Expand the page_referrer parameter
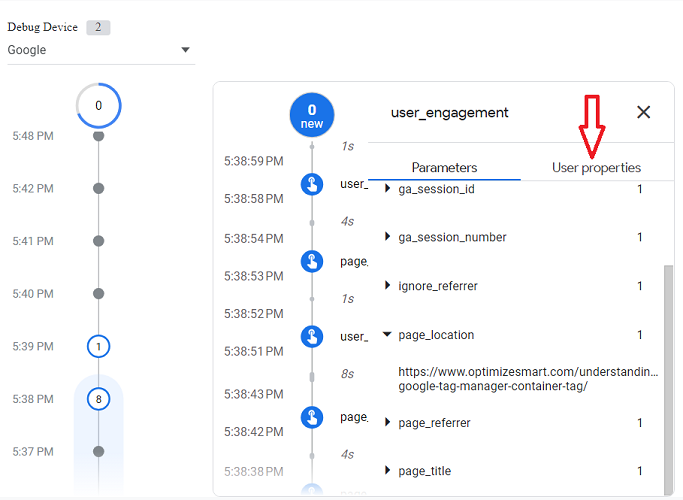 [388, 423]
